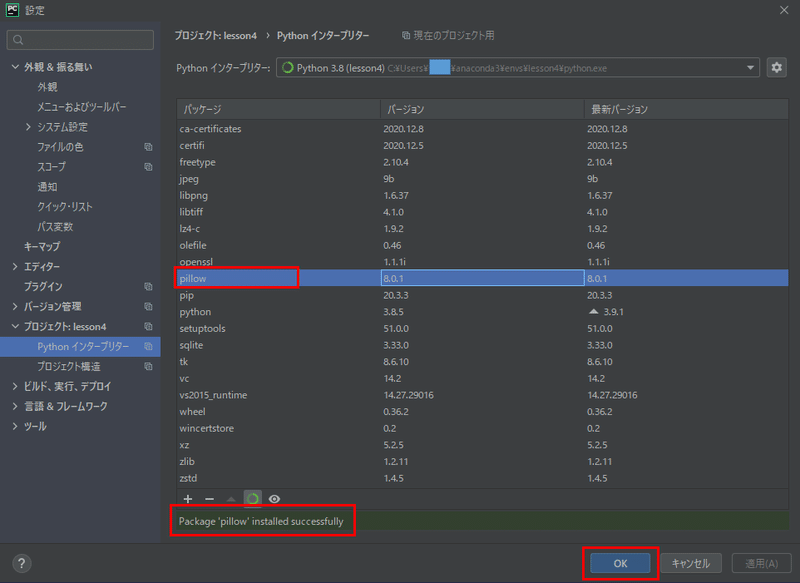Select the sqlite package row
800x583 pixels.
click(482, 345)
